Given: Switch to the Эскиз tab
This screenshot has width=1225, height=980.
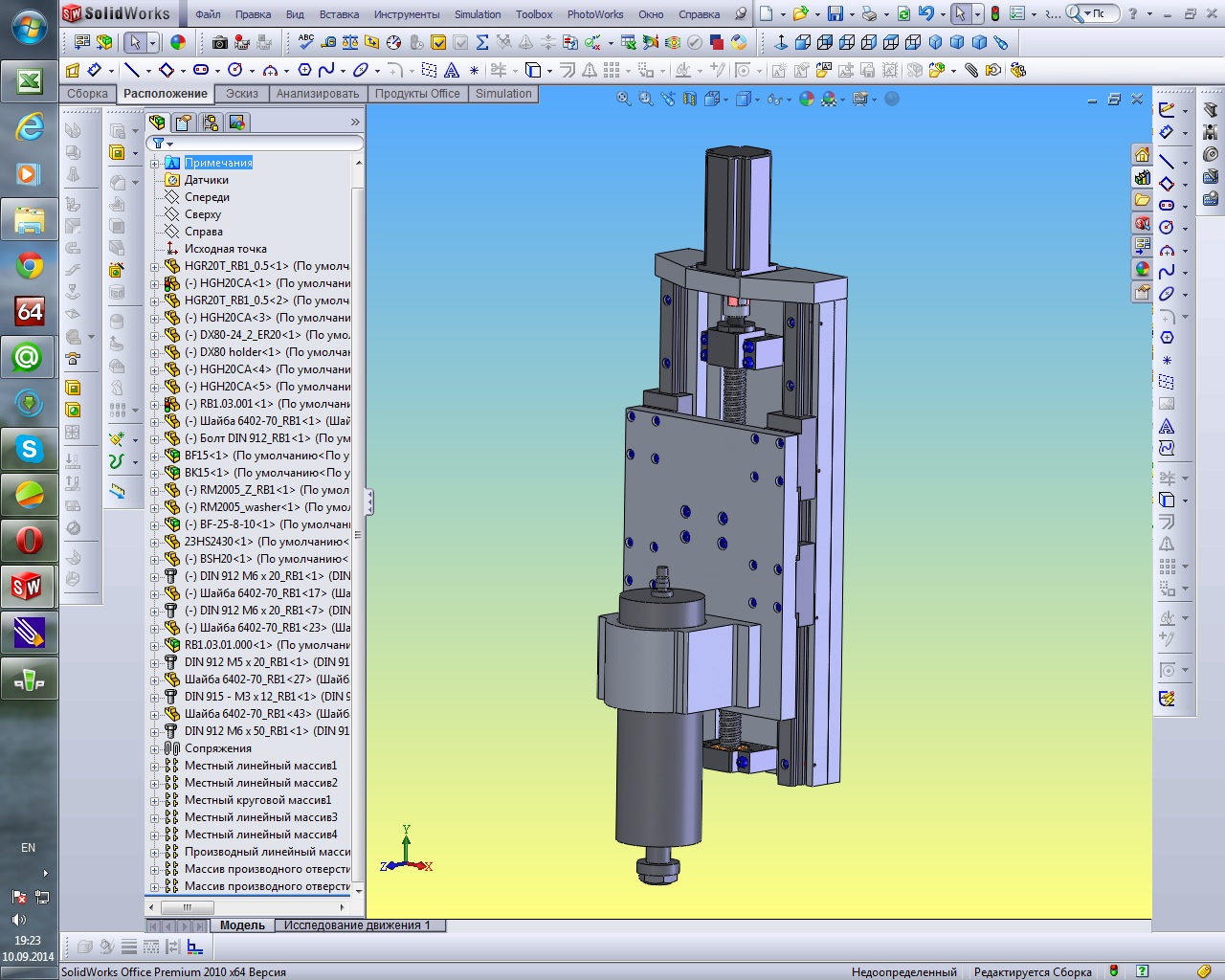Looking at the screenshot, I should point(242,94).
